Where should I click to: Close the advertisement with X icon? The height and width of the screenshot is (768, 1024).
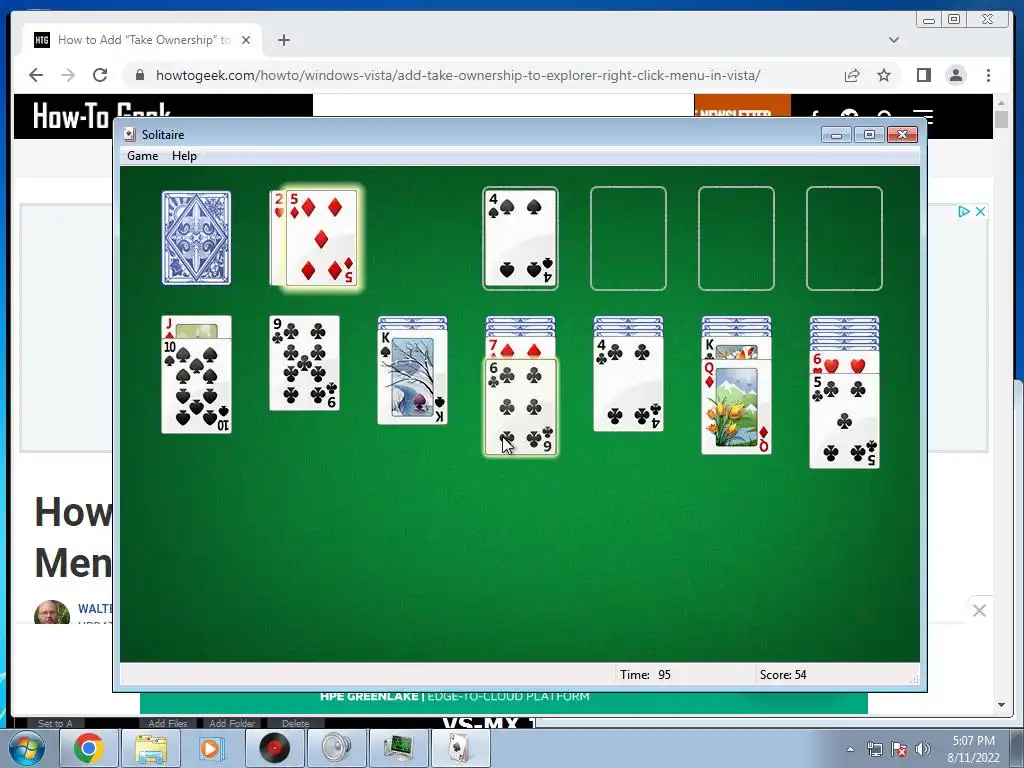980,212
